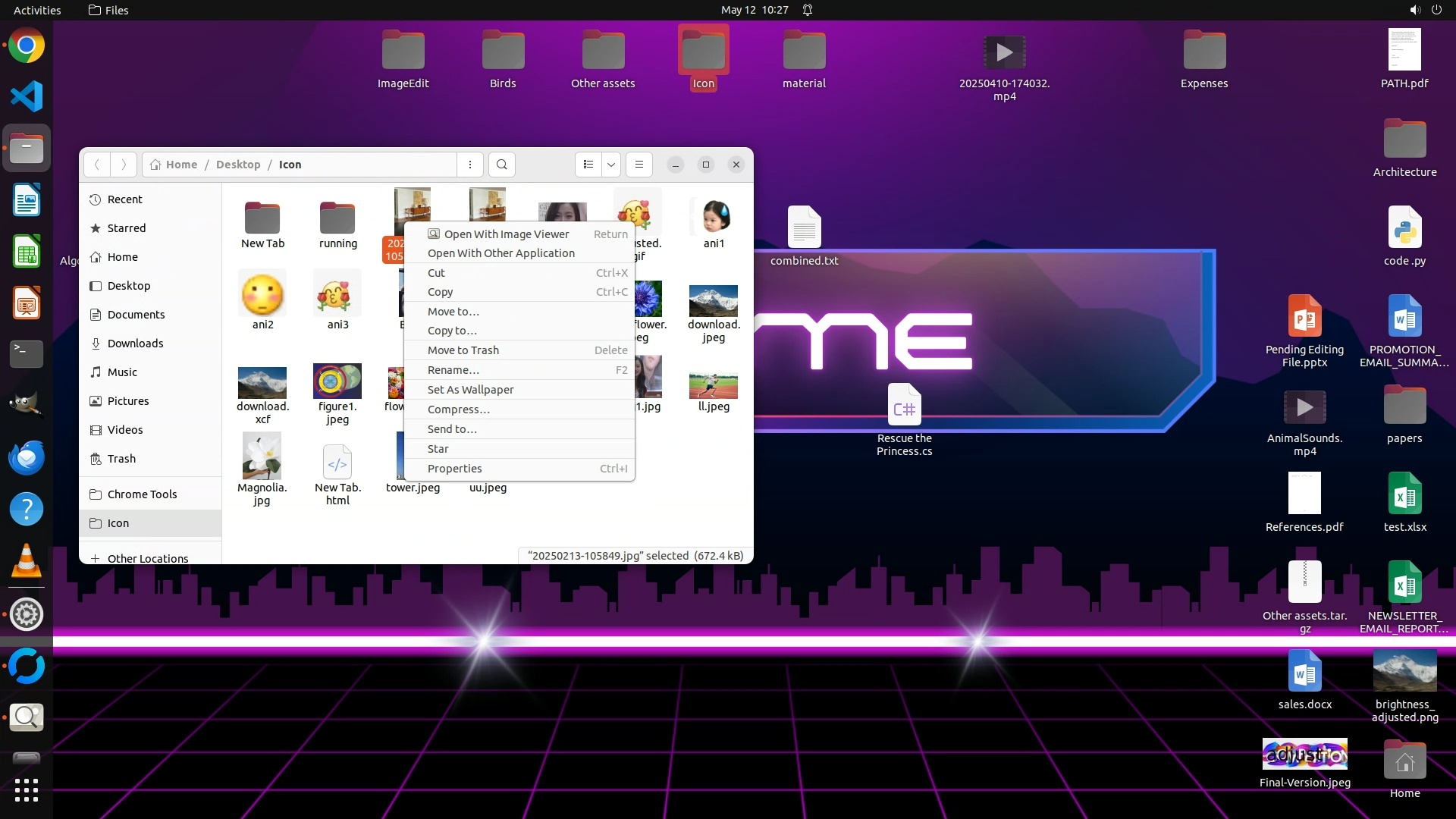This screenshot has height=819, width=1456.
Task: Click Move to Trash option
Action: click(463, 350)
